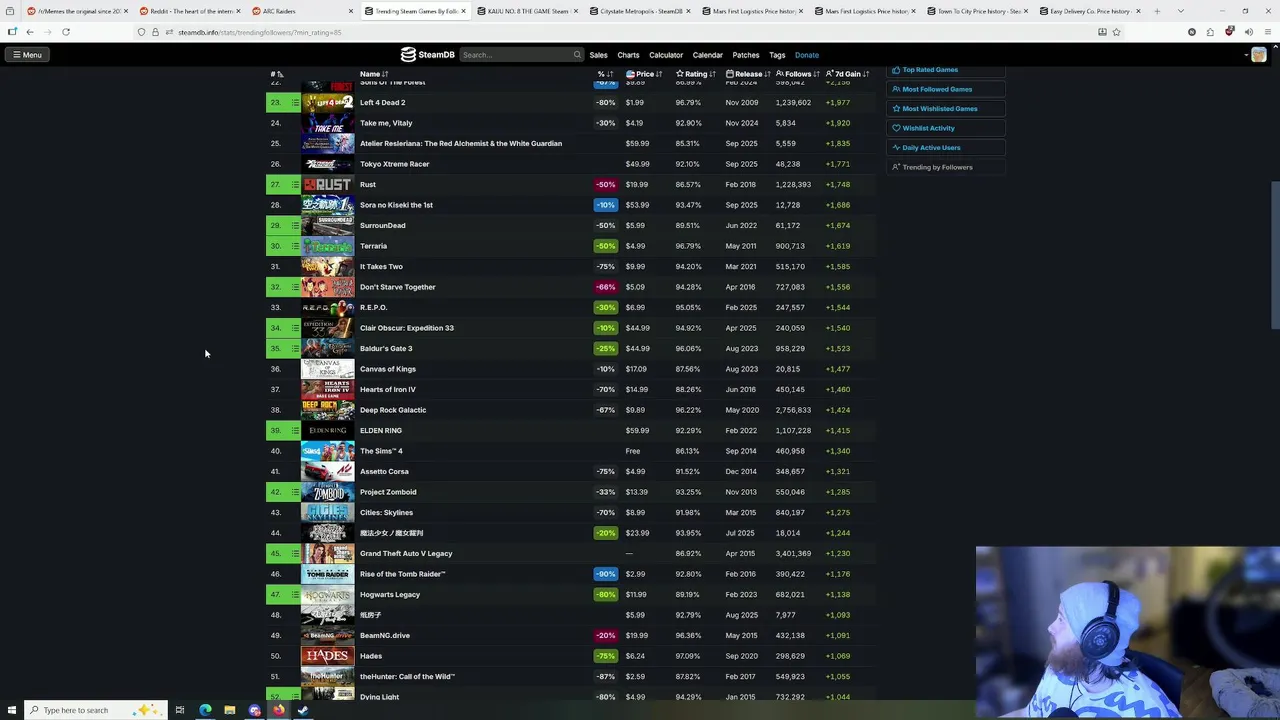Open Most Followed Games in sidebar
1280x720 pixels.
coord(945,89)
